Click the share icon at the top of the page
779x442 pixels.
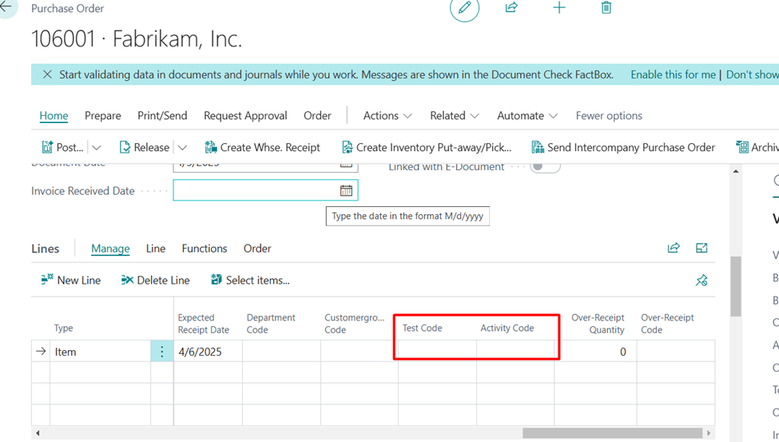[x=511, y=7]
